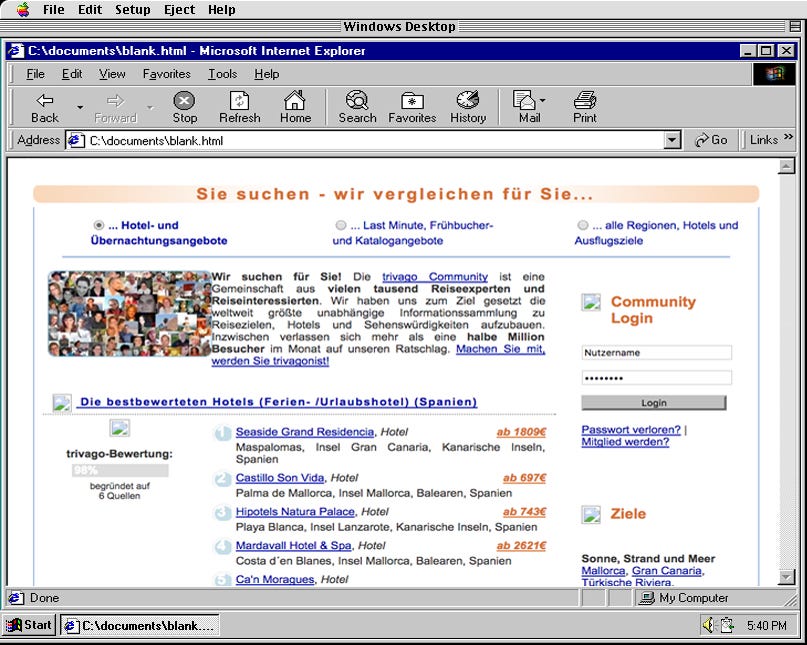Click the page scrollbar up arrow

(x=786, y=166)
